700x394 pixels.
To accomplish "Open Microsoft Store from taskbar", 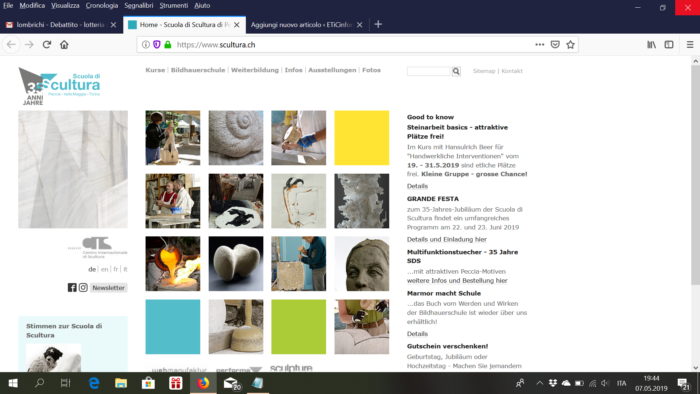I will (x=148, y=383).
